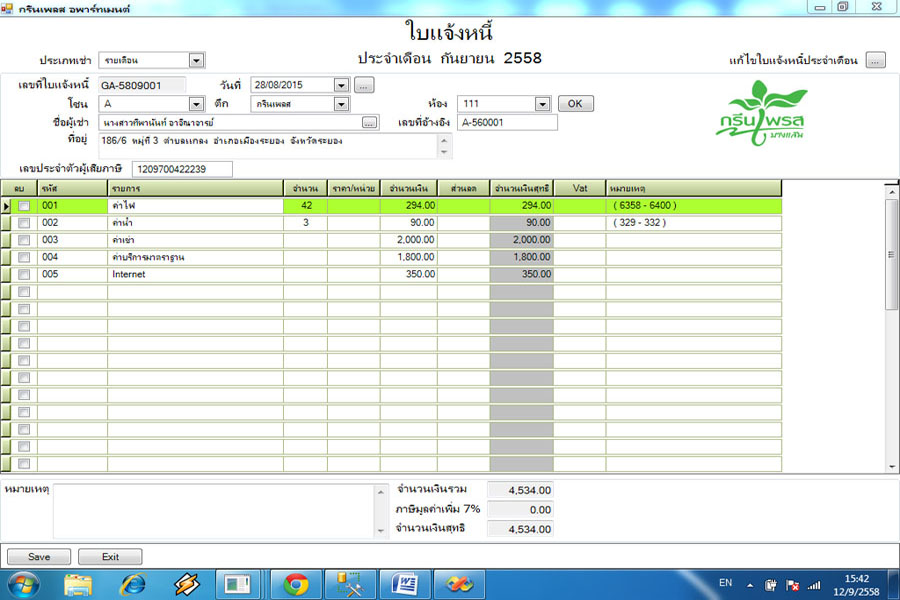Expand the rental type dropdown
The height and width of the screenshot is (600, 900).
pos(196,60)
